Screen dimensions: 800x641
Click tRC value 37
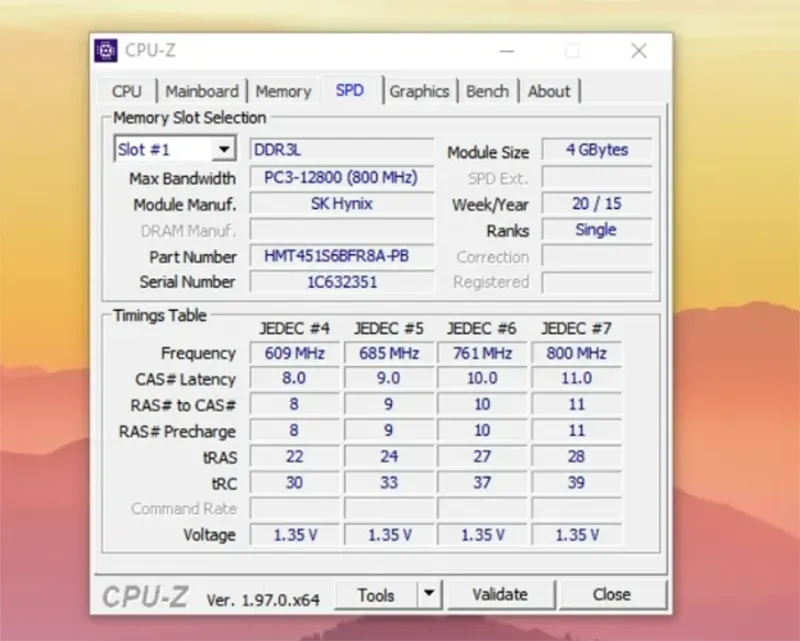pos(483,483)
